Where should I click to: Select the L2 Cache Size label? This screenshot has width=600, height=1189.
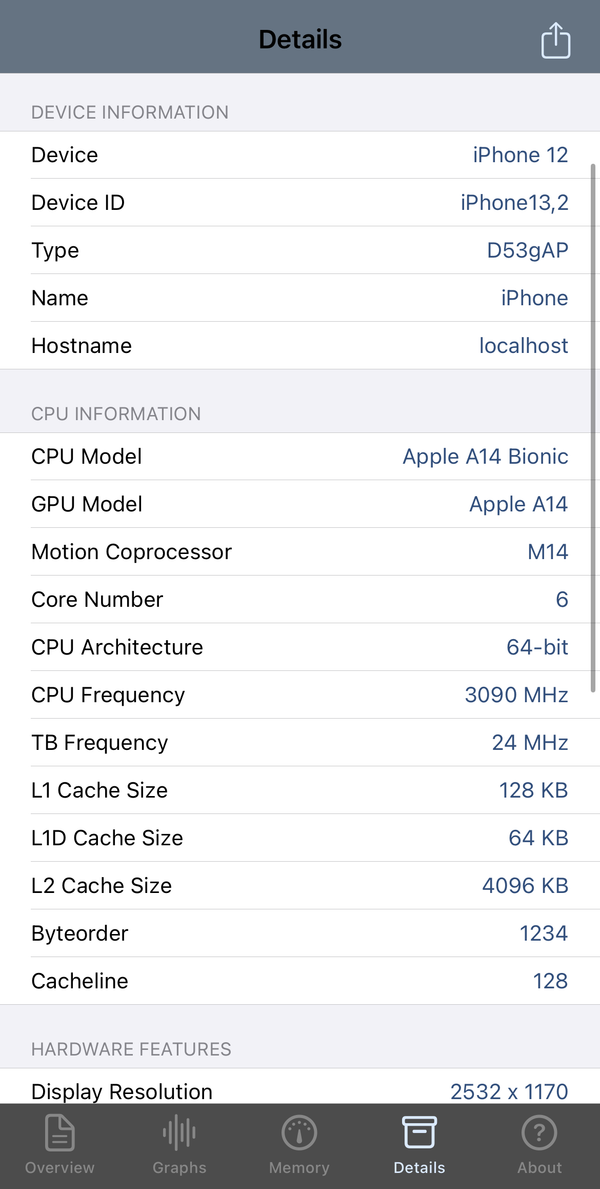coord(102,886)
